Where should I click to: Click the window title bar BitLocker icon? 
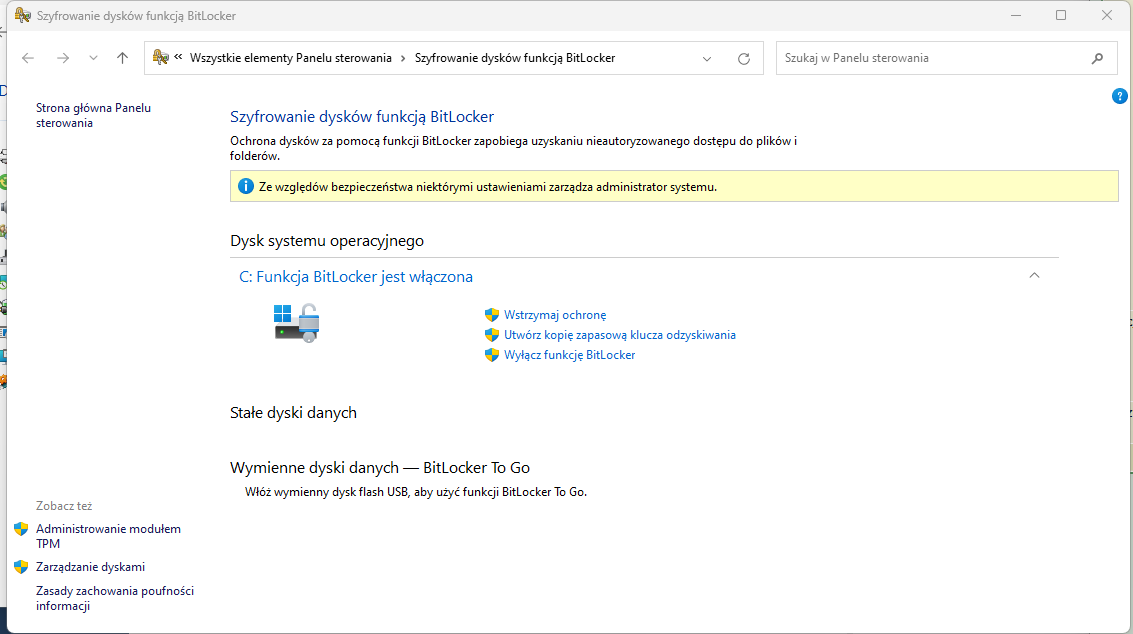point(23,15)
